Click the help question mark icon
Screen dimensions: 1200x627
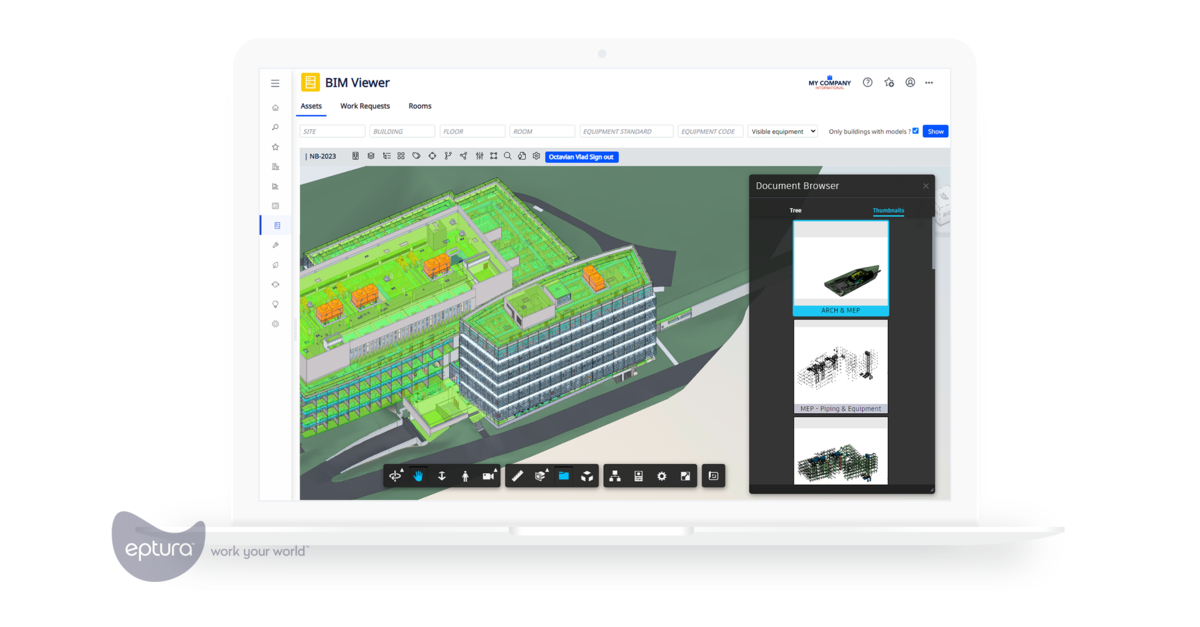coord(867,83)
